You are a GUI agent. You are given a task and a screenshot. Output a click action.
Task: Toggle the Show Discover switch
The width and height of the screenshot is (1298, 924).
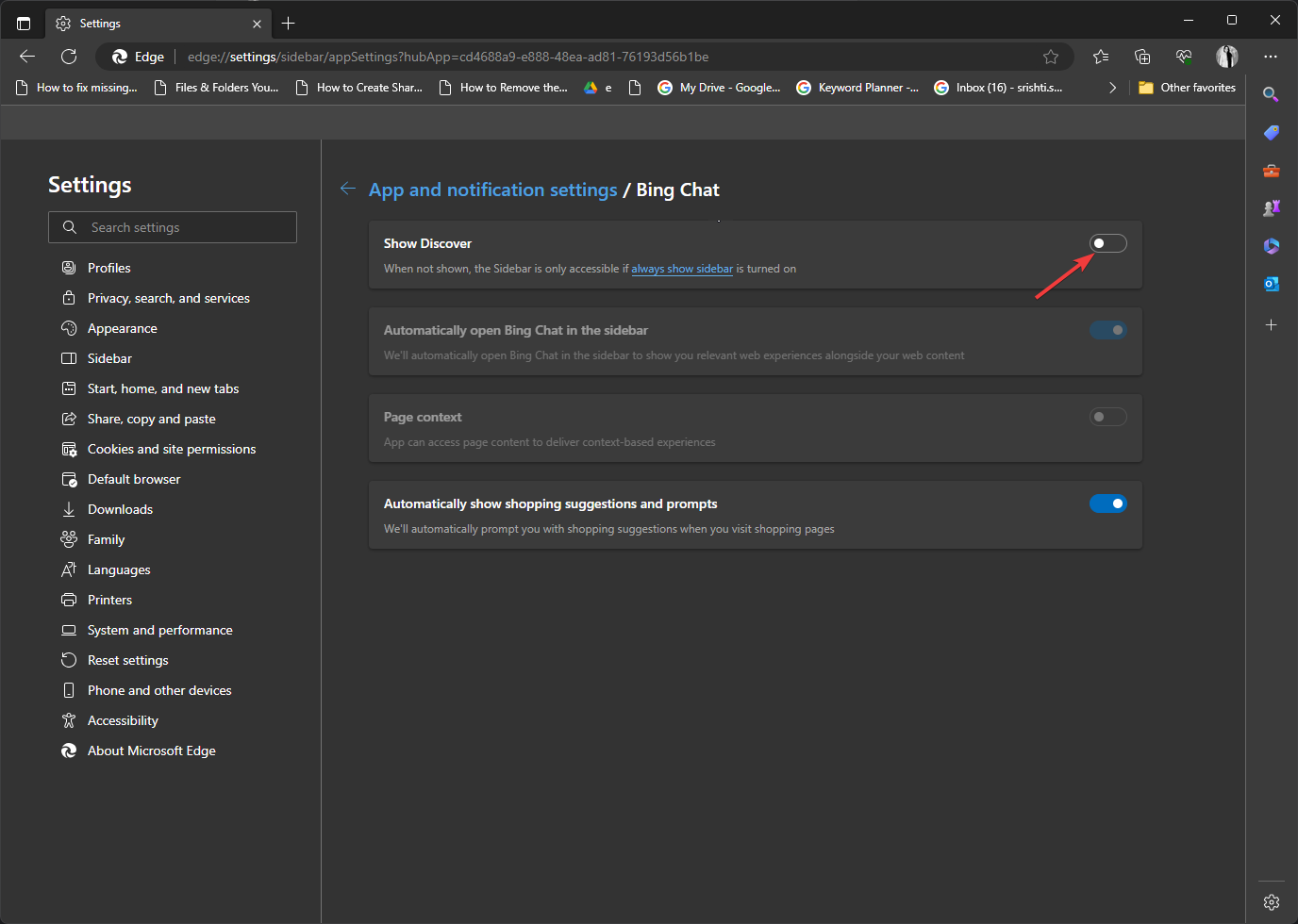[1108, 242]
